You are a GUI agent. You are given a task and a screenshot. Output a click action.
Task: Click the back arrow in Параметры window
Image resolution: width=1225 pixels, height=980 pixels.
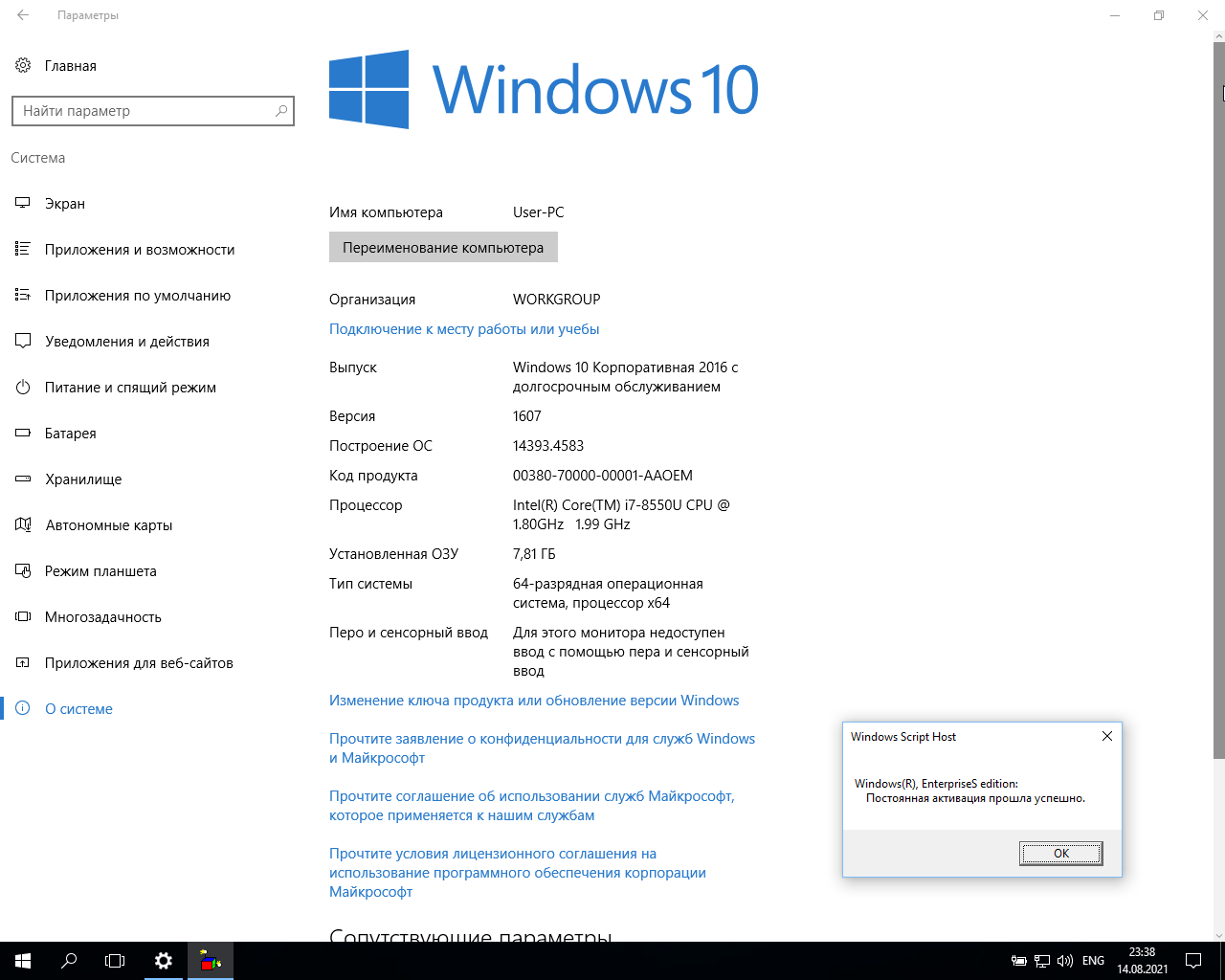[x=23, y=15]
